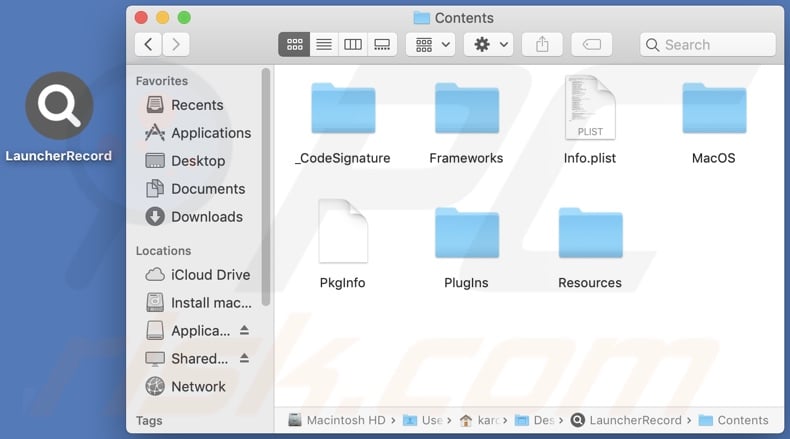The image size is (790, 439).
Task: Click the _CodeSignature name label
Action: [x=343, y=158]
